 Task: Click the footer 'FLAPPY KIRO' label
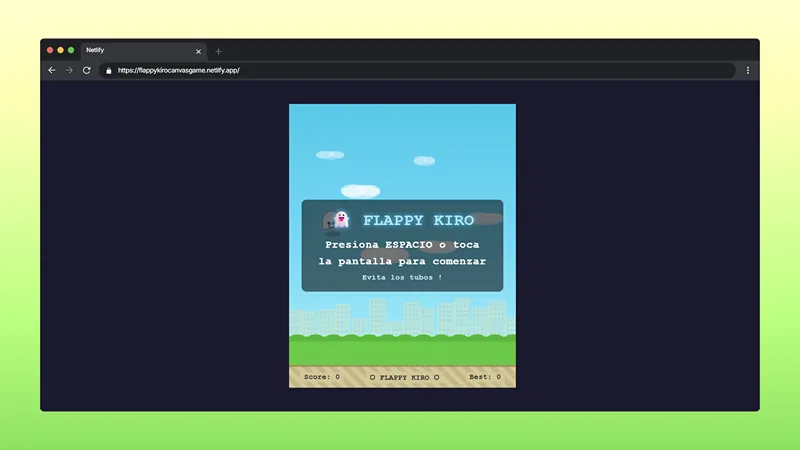click(405, 378)
